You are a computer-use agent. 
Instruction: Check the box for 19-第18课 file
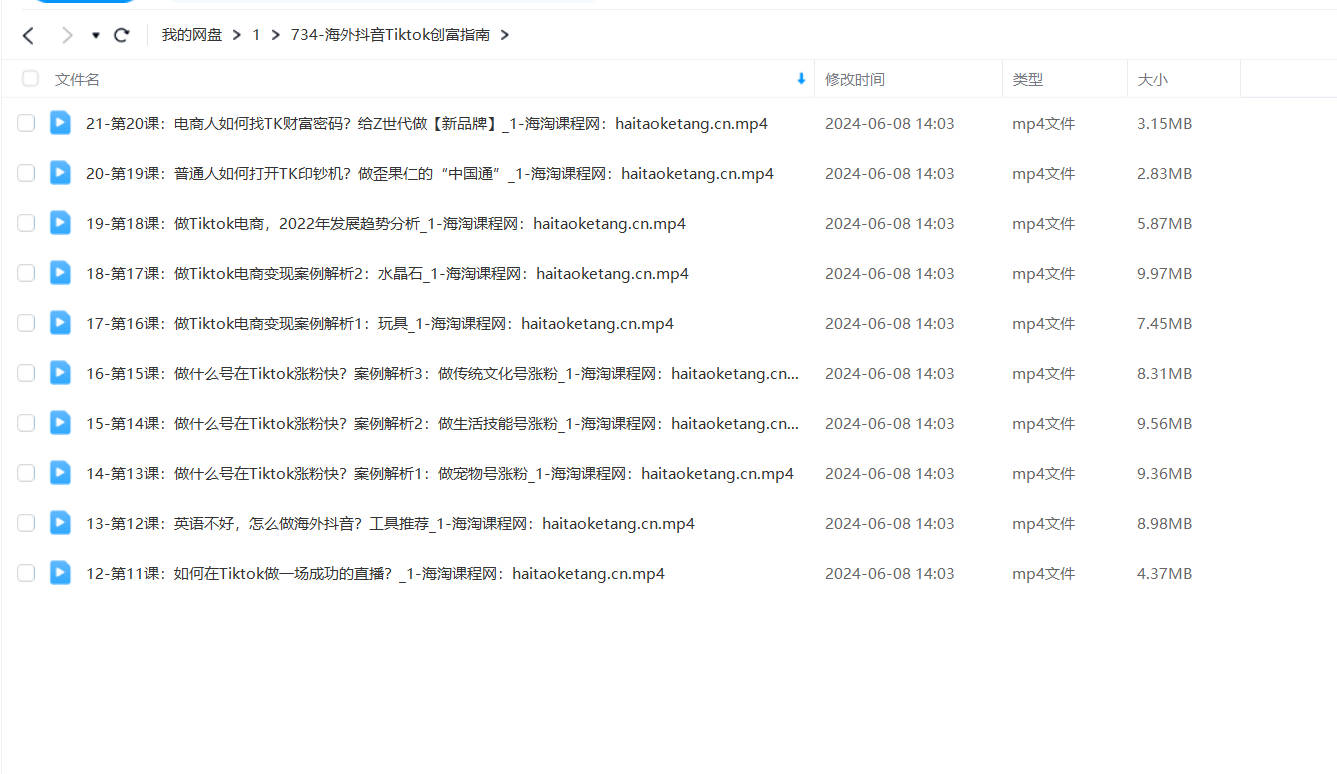26,223
